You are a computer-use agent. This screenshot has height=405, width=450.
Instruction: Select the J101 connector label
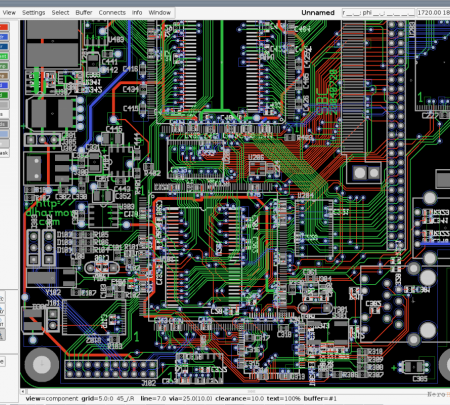click(x=53, y=303)
